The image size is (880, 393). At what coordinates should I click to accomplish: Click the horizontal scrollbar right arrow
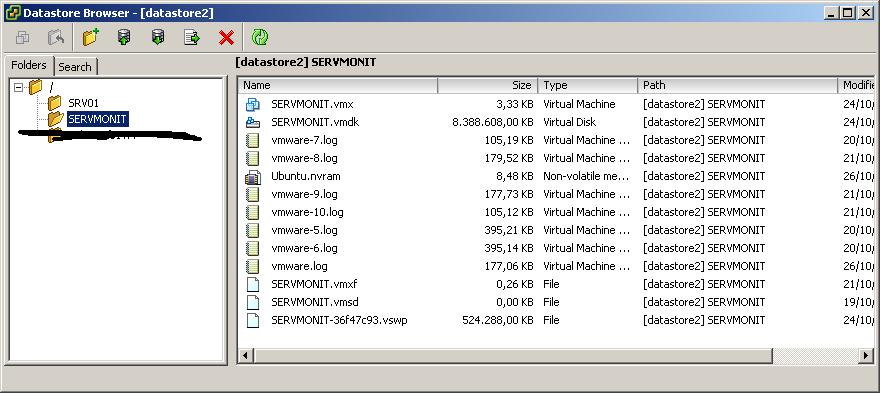point(867,355)
